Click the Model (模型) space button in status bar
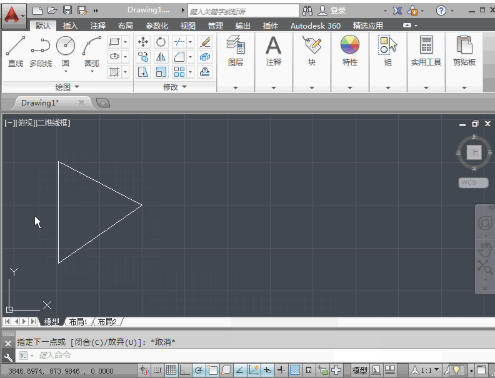Viewport: 495px width, 378px height. 360,370
